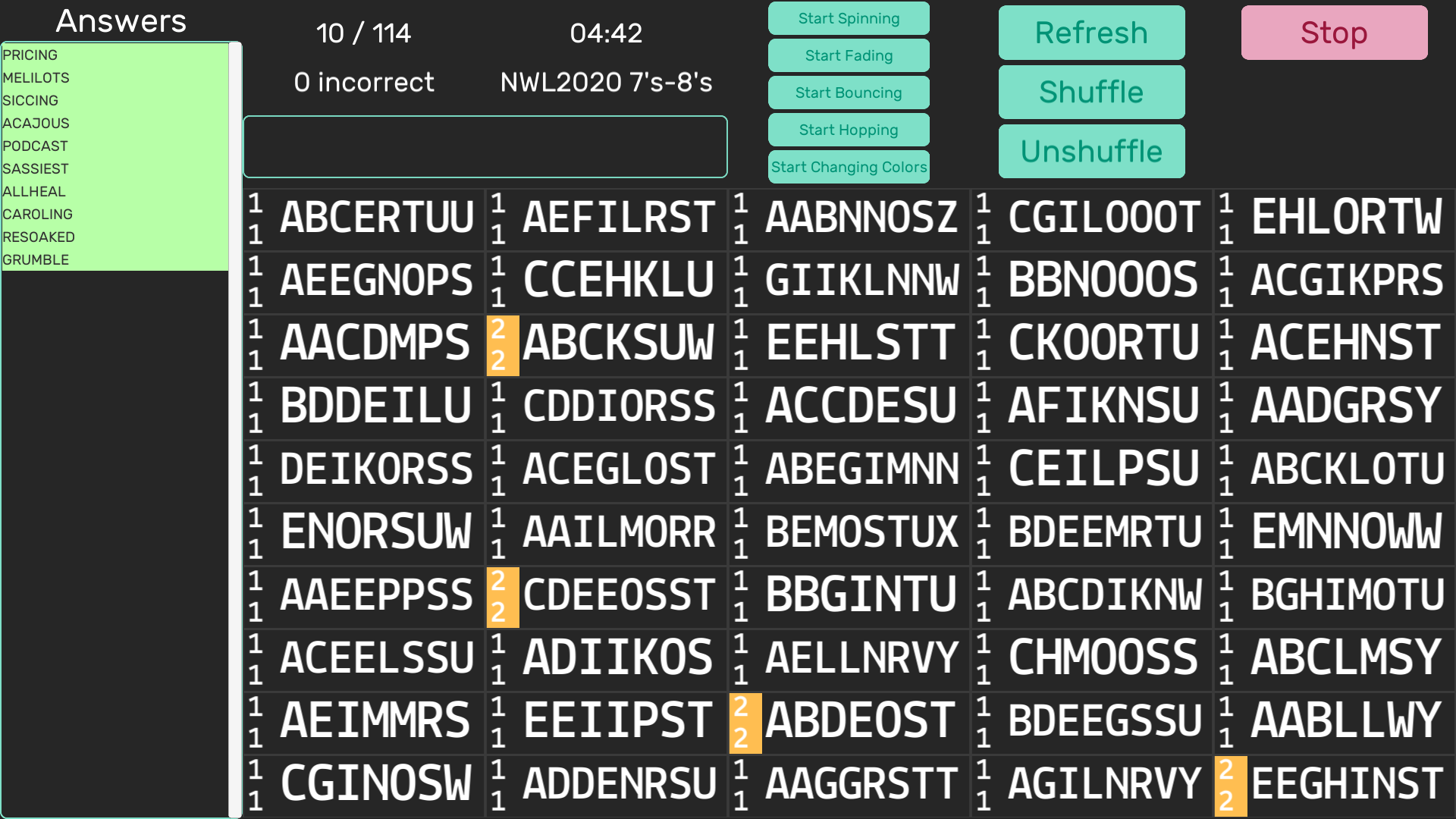Select GRUMBLE in the answers list
The width and height of the screenshot is (1456, 819).
[36, 260]
